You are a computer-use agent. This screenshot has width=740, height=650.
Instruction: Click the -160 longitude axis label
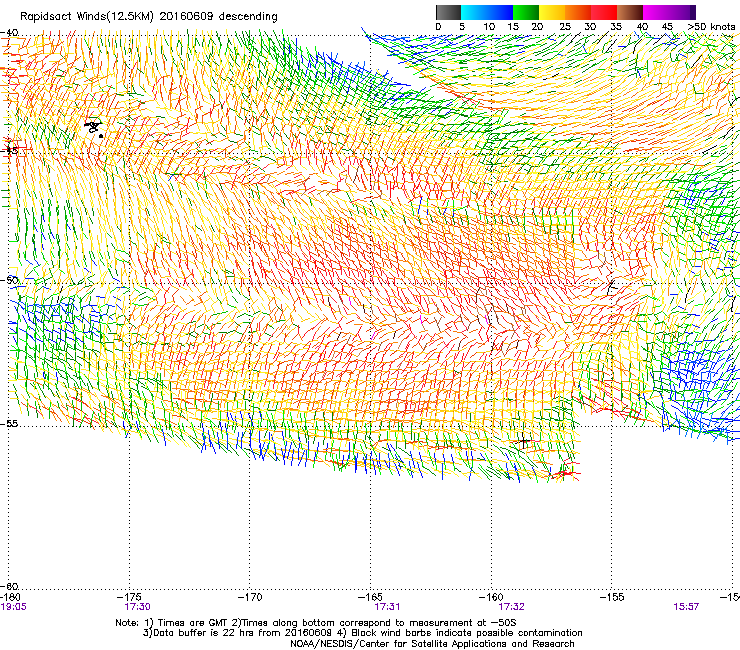491,597
